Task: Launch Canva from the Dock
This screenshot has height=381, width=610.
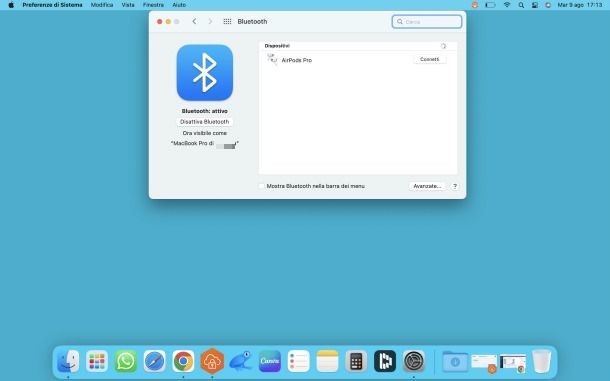Action: tap(270, 361)
